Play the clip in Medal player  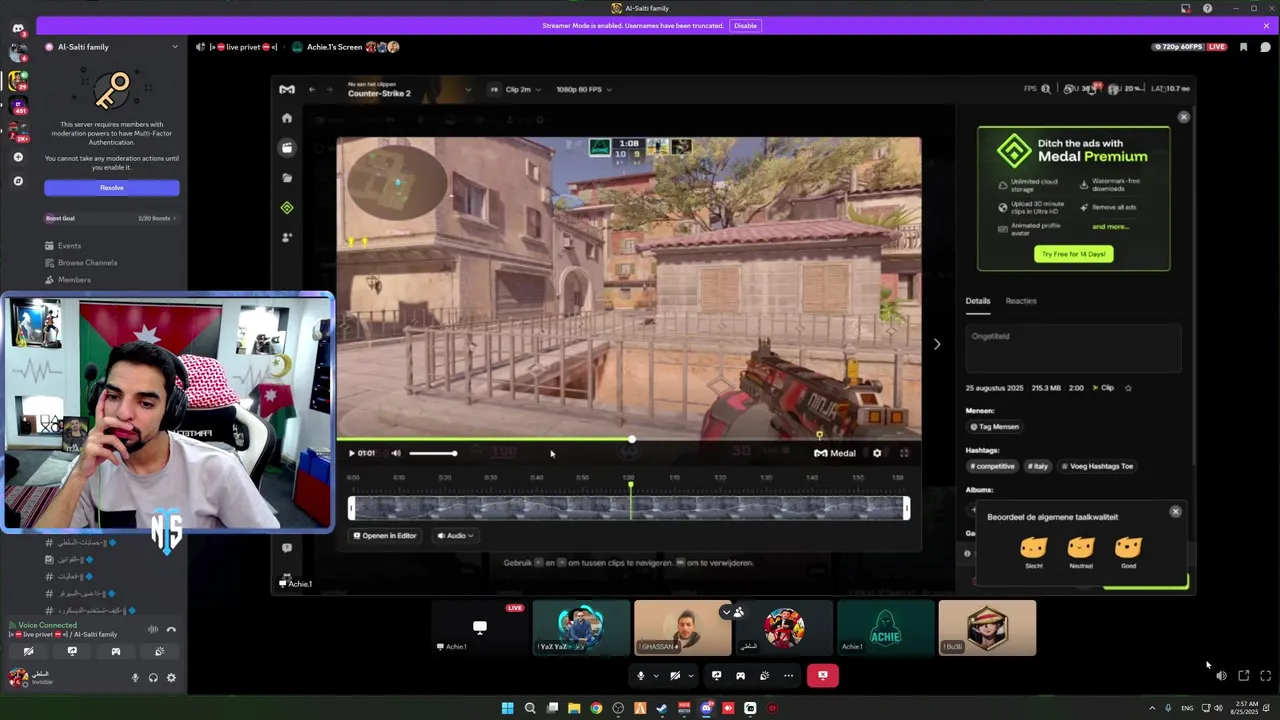point(352,453)
